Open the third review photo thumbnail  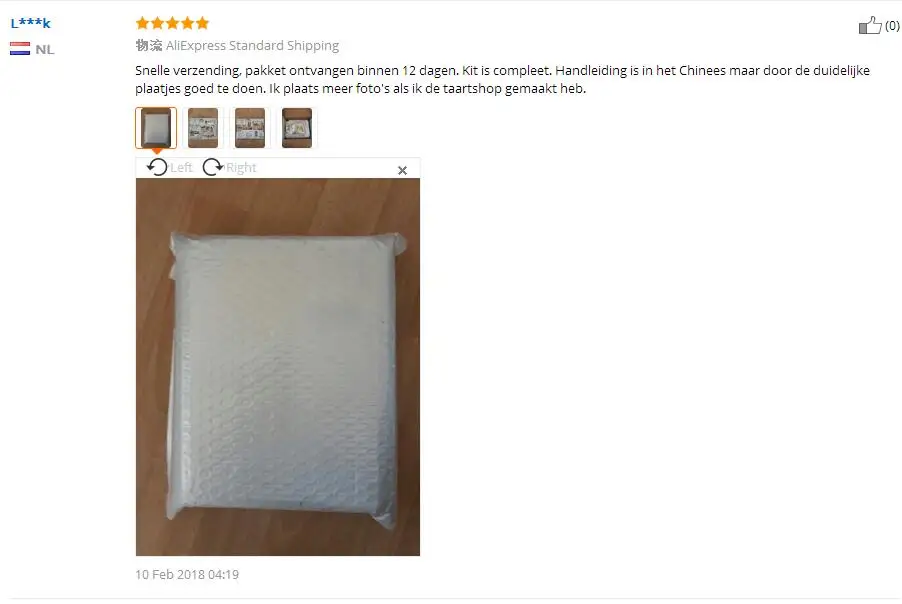[x=250, y=128]
